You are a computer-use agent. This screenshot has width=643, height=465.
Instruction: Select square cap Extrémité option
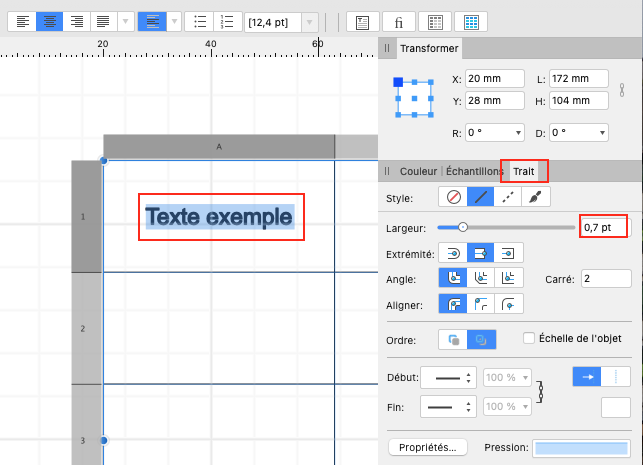click(x=508, y=253)
